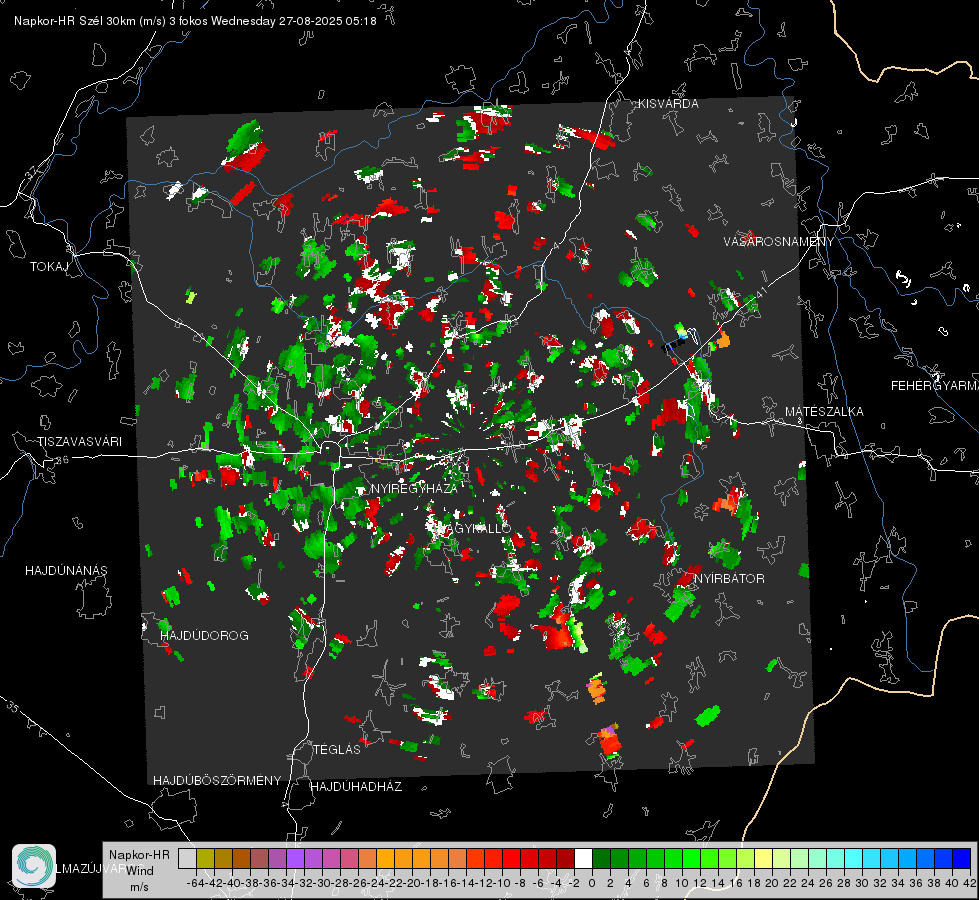Click the orange radar echo near road 41
The width and height of the screenshot is (979, 900).
click(x=722, y=340)
